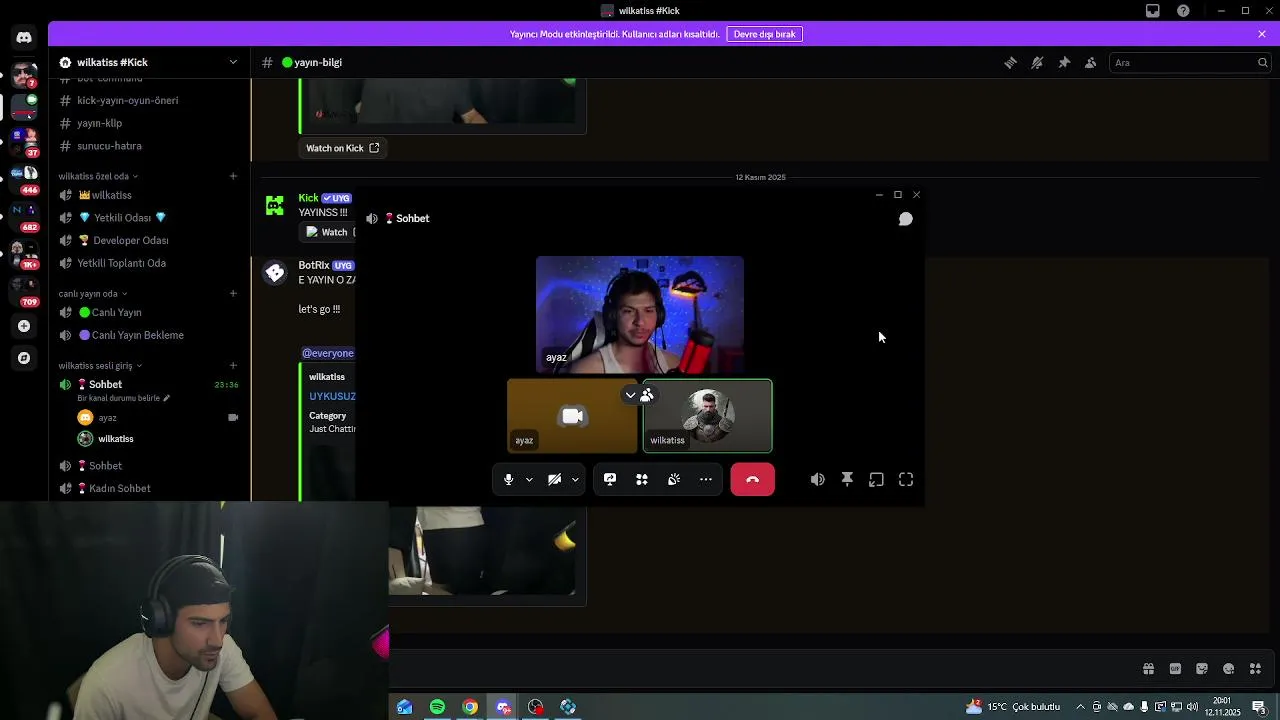Show hidden system tray icons arrow
The image size is (1280, 720).
[x=1080, y=707]
